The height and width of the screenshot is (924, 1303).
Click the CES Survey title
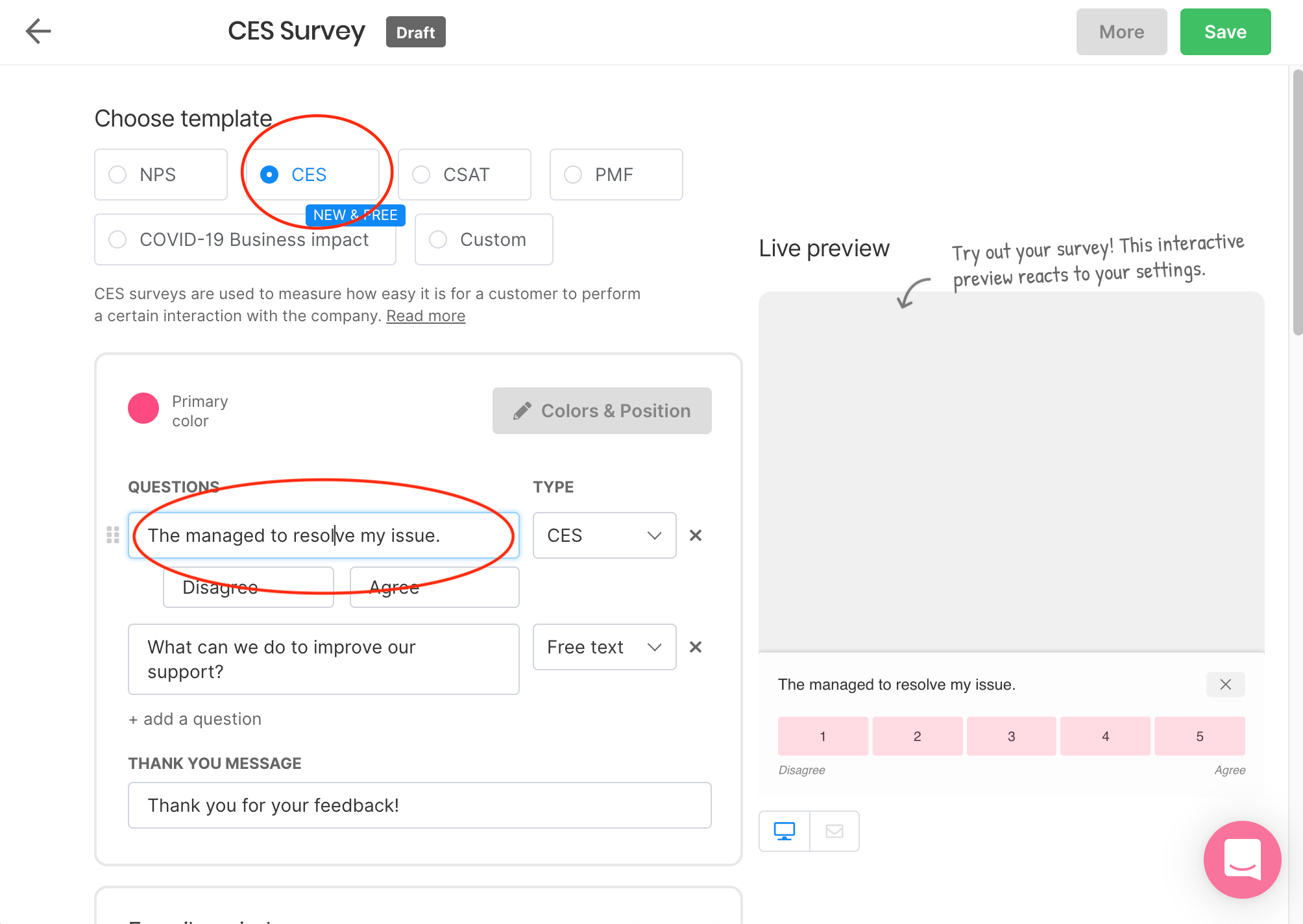pyautogui.click(x=297, y=31)
